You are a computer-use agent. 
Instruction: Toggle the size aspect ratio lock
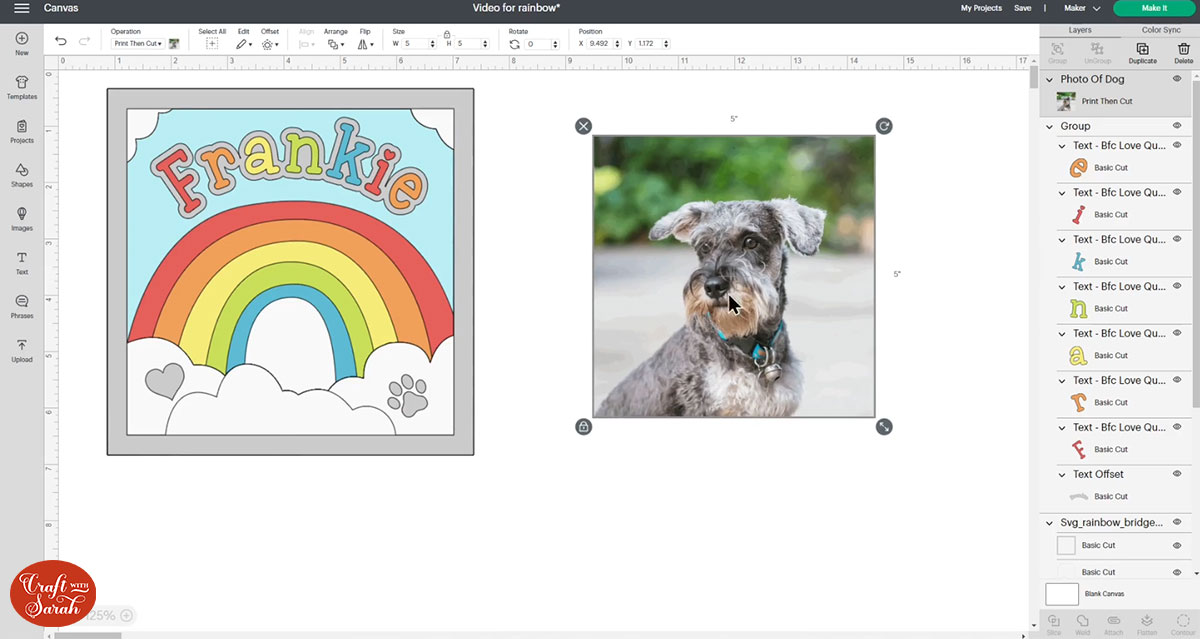(x=446, y=33)
